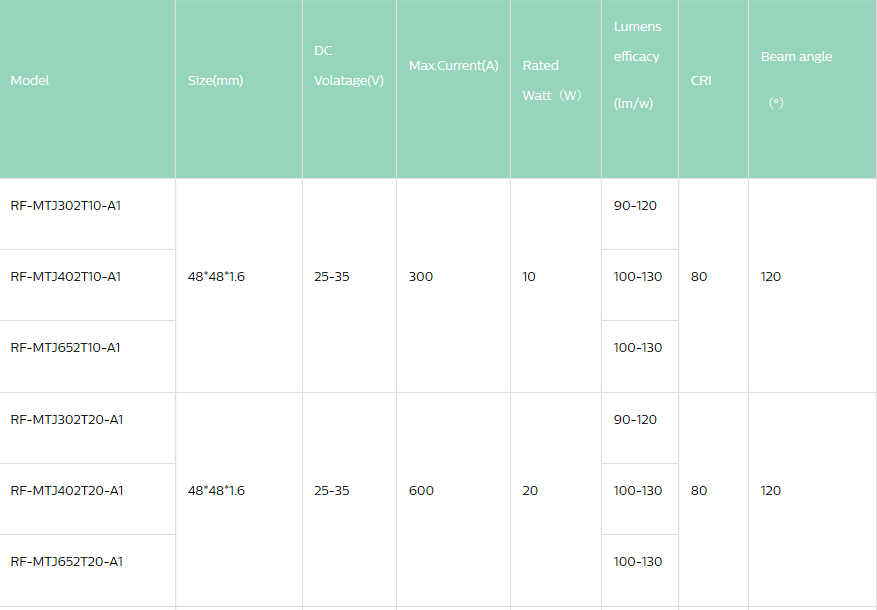
Task: Select the Size(mm) column header
Action: coord(215,80)
